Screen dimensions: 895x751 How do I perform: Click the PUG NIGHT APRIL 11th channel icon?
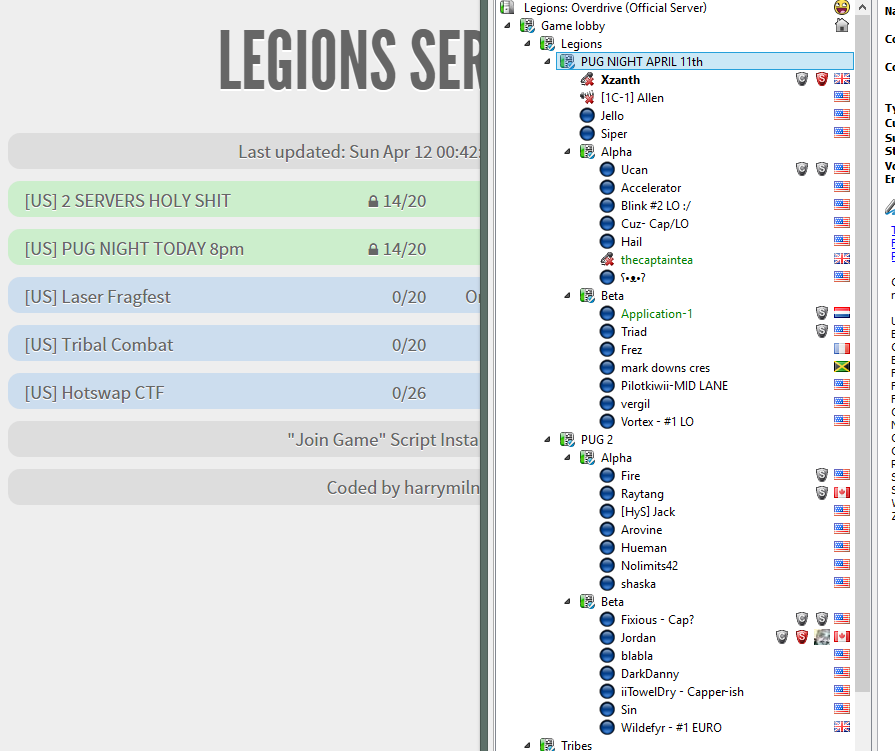(x=567, y=62)
